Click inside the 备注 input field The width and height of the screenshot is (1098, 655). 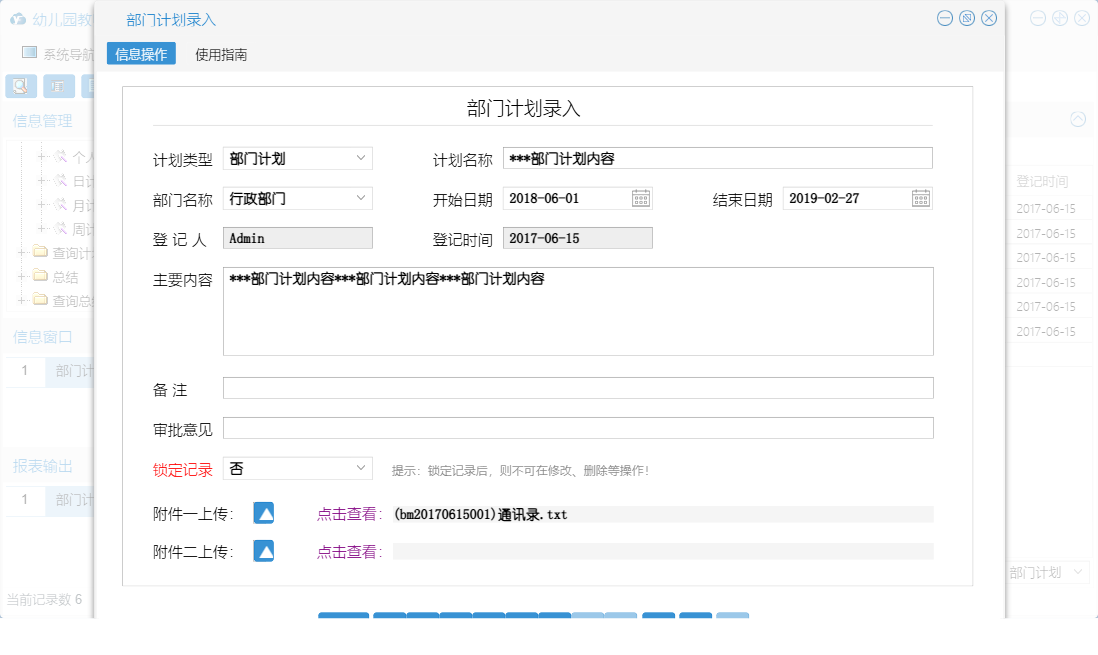pos(578,387)
